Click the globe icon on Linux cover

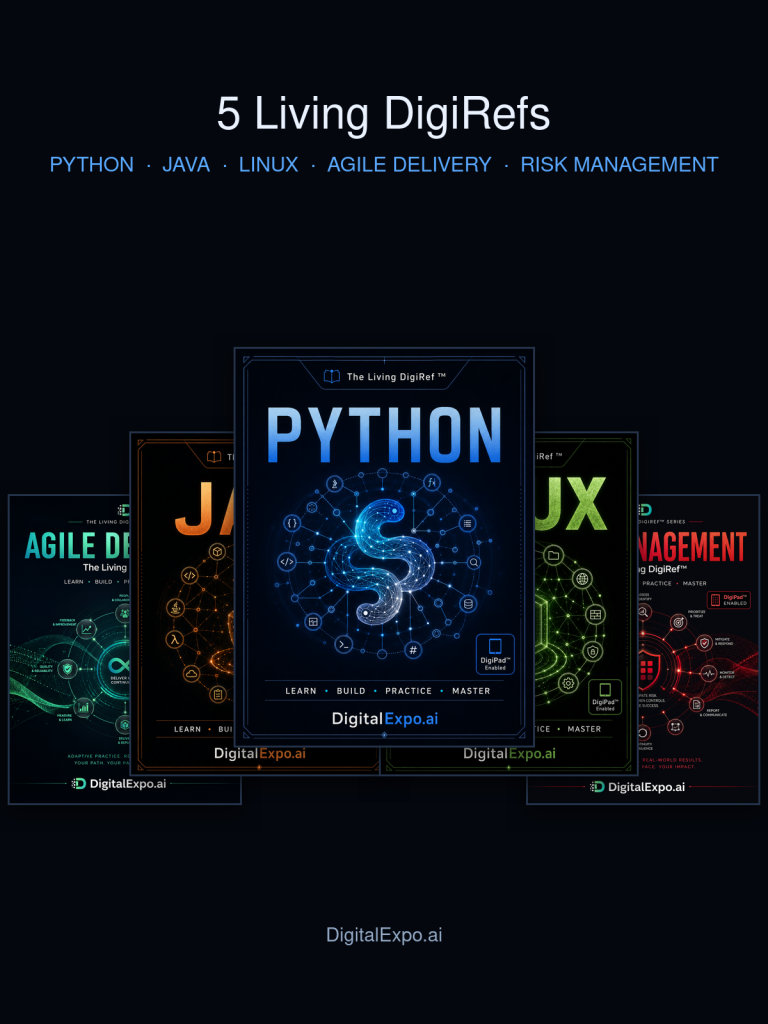click(582, 579)
